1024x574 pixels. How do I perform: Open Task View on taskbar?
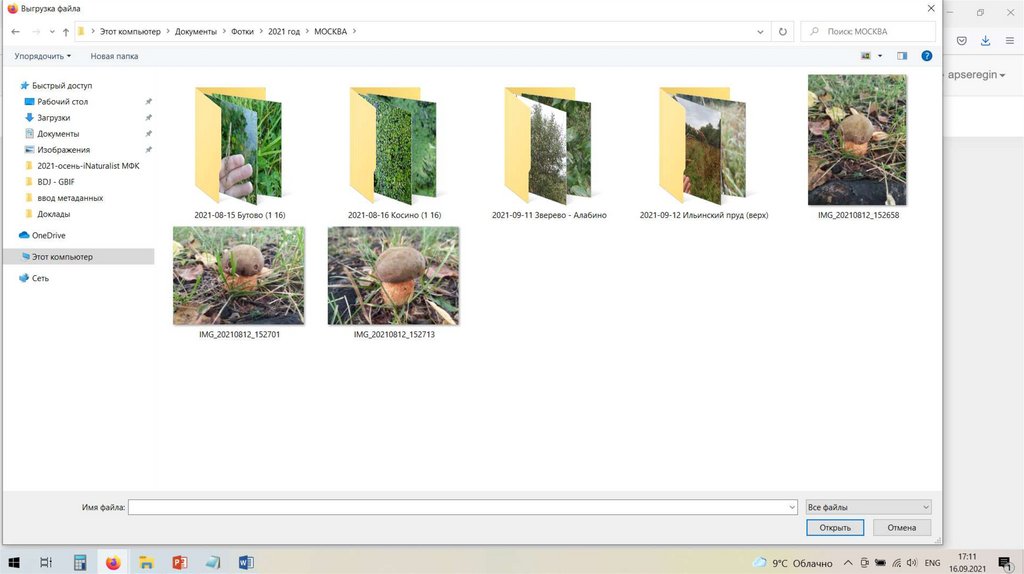(46, 562)
